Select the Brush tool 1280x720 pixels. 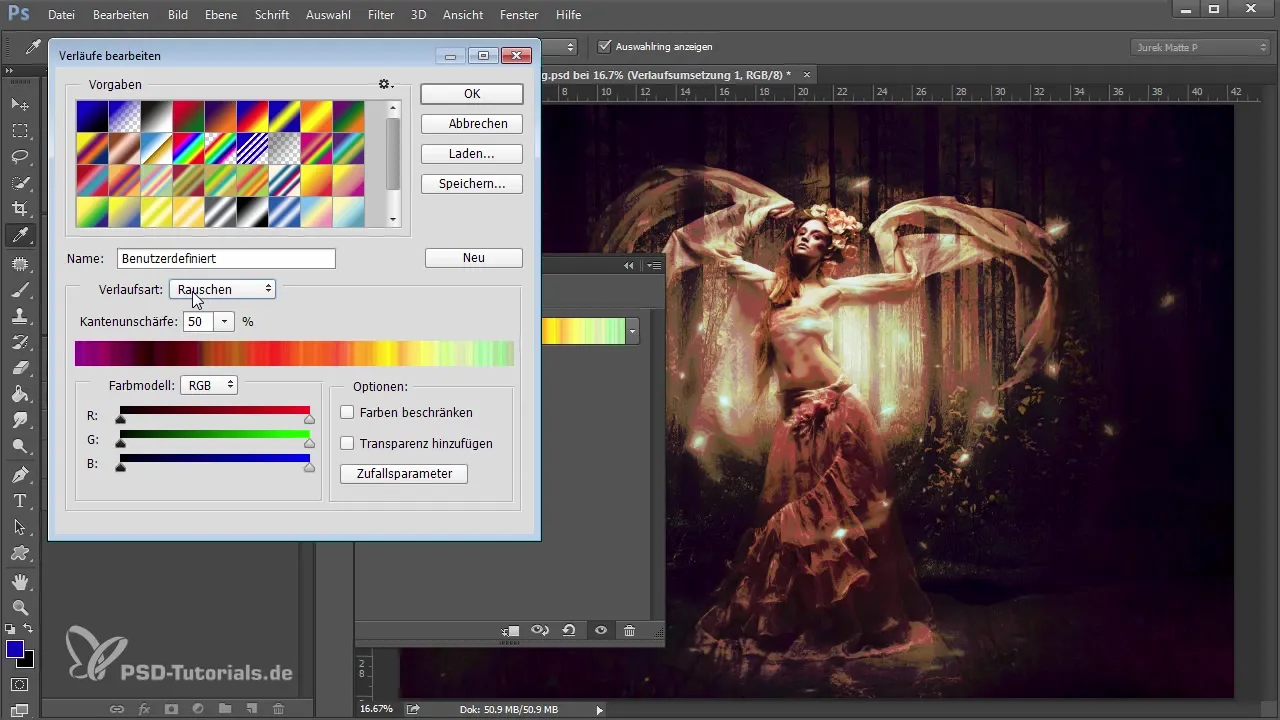20,290
